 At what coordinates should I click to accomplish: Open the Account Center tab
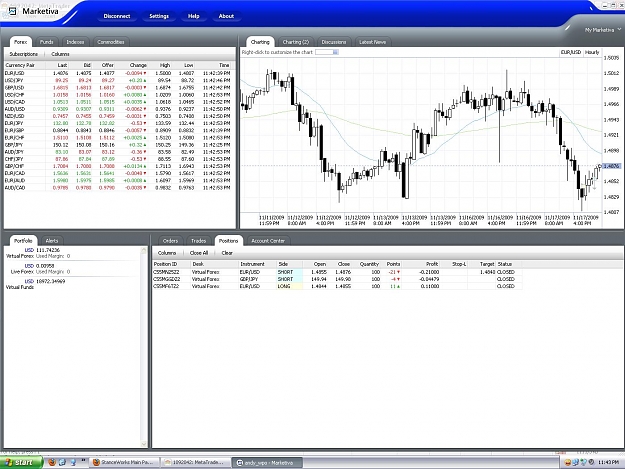[268, 241]
